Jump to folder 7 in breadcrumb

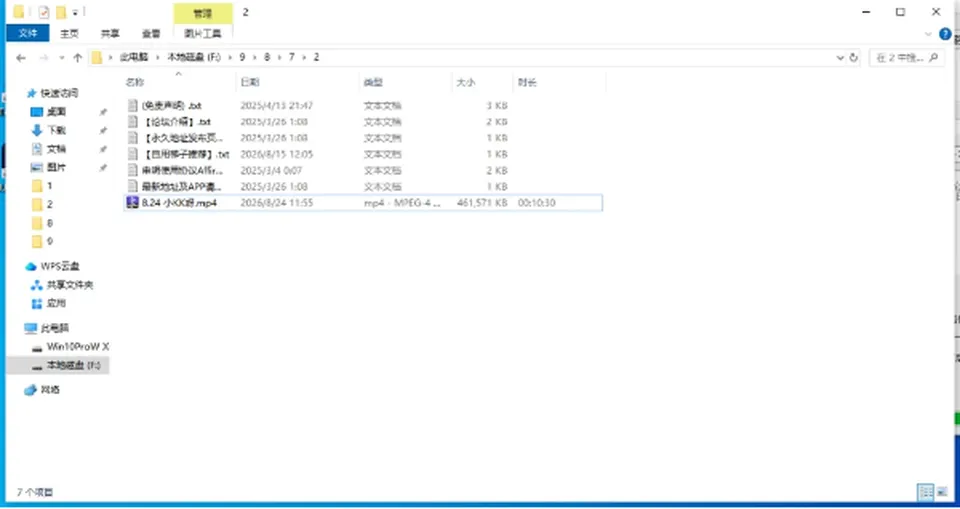coord(291,58)
